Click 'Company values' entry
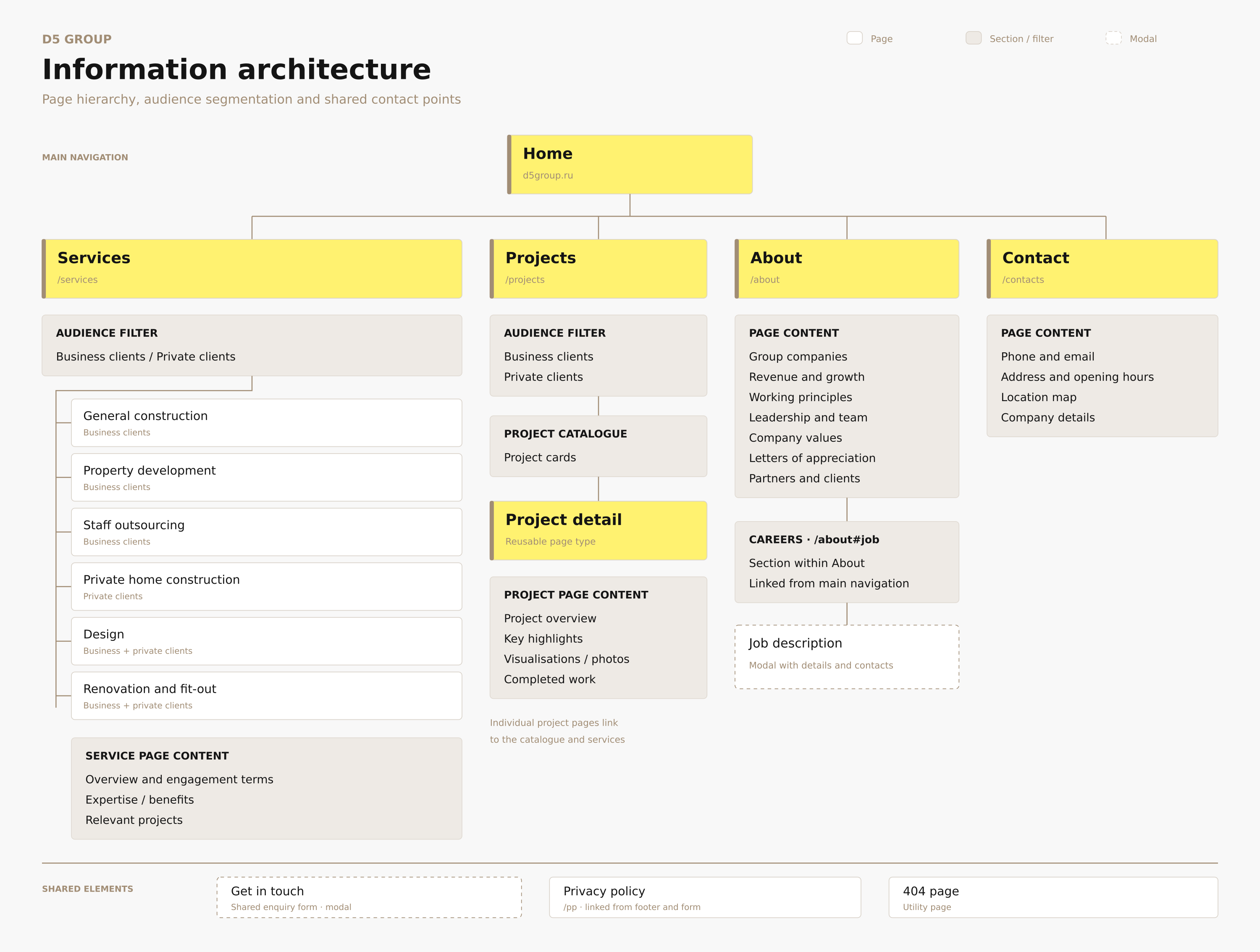 795,438
